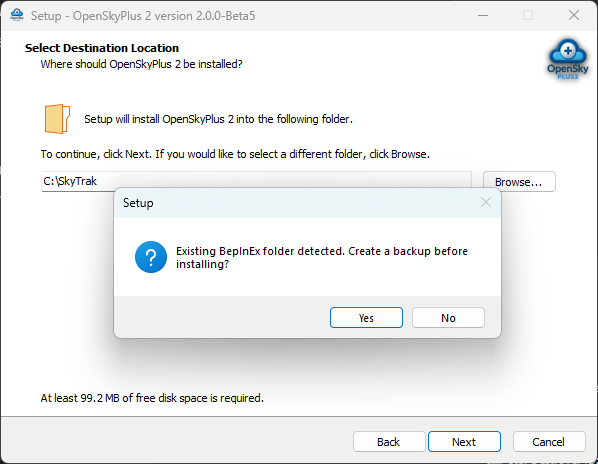Click 'Where should OpenSkyPlus 2 be installed?' text
The height and width of the screenshot is (464, 598).
click(141, 64)
